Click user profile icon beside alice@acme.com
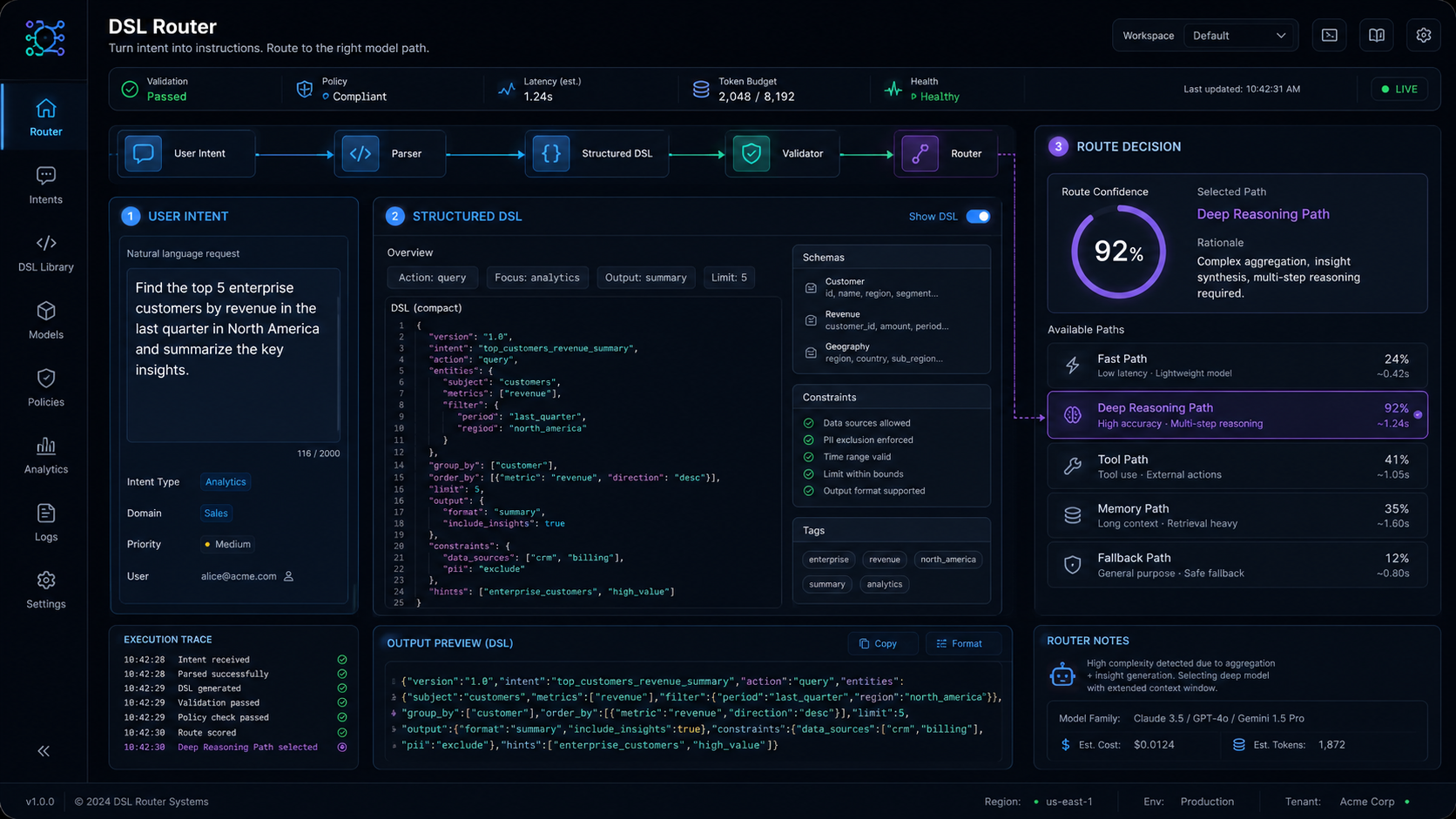 288,576
